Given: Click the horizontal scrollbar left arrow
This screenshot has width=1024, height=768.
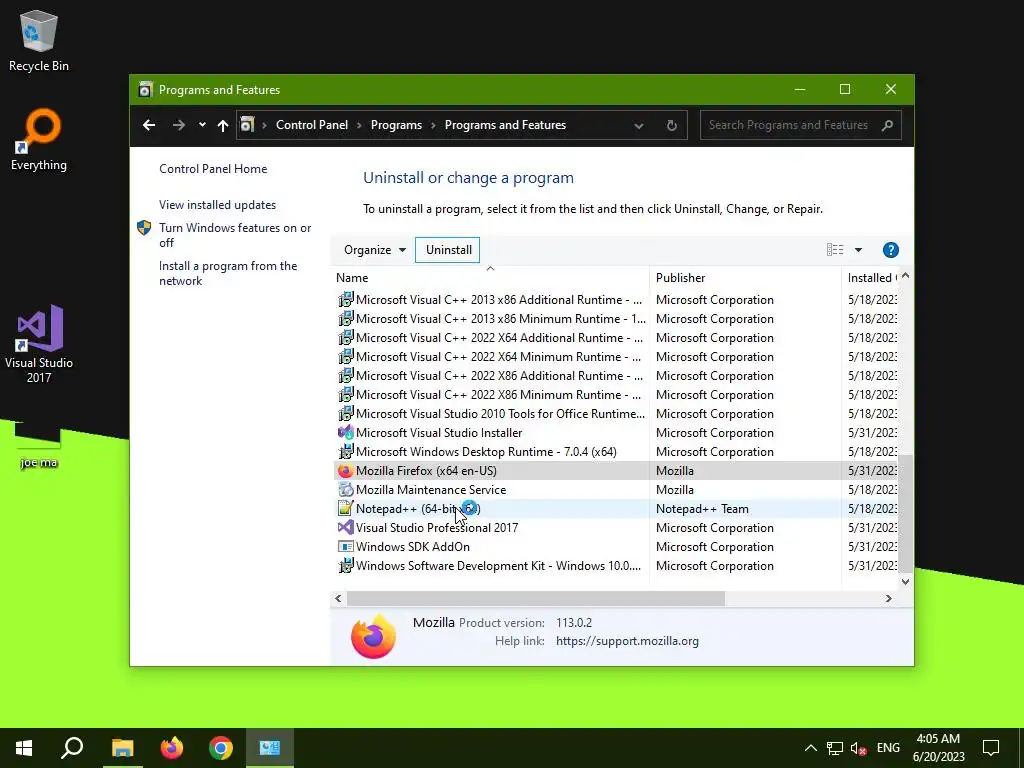Looking at the screenshot, I should tap(338, 598).
